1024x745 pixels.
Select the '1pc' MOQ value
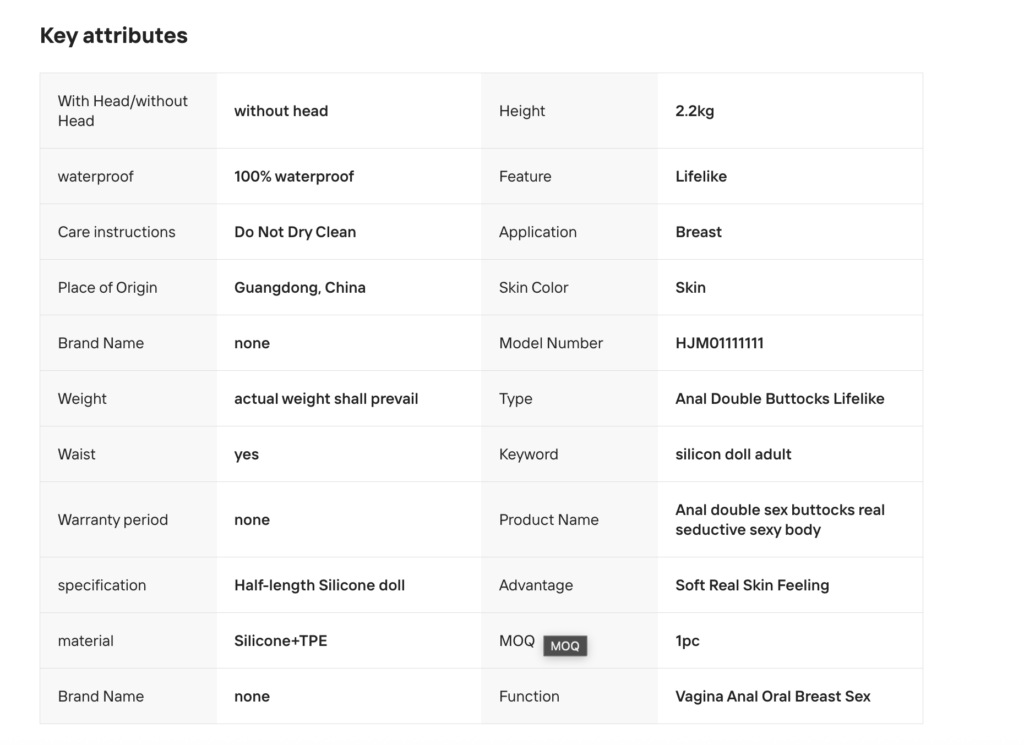(x=687, y=640)
